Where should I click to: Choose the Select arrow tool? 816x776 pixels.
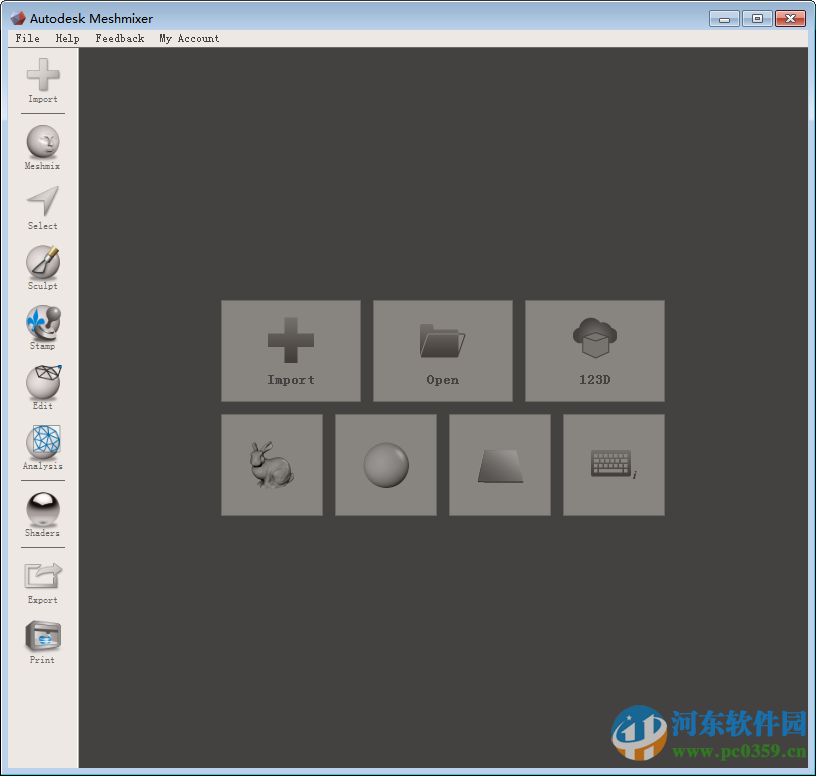click(x=43, y=208)
